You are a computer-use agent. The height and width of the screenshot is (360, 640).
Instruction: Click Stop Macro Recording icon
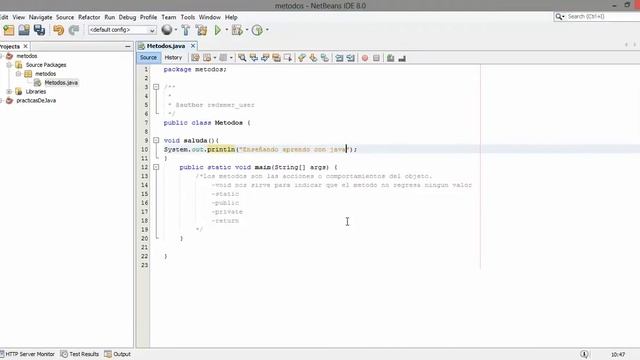click(x=376, y=58)
